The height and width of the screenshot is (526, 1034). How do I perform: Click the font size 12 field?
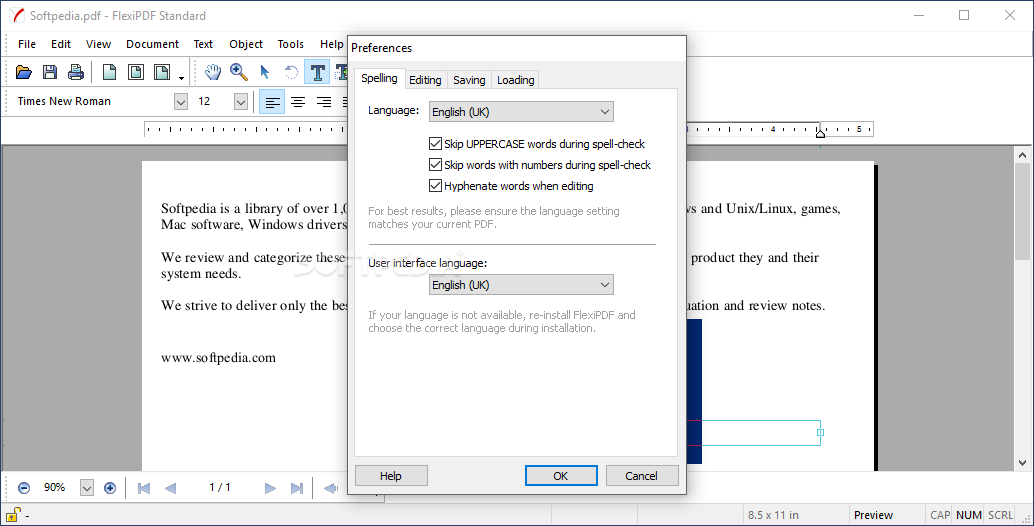coord(214,102)
